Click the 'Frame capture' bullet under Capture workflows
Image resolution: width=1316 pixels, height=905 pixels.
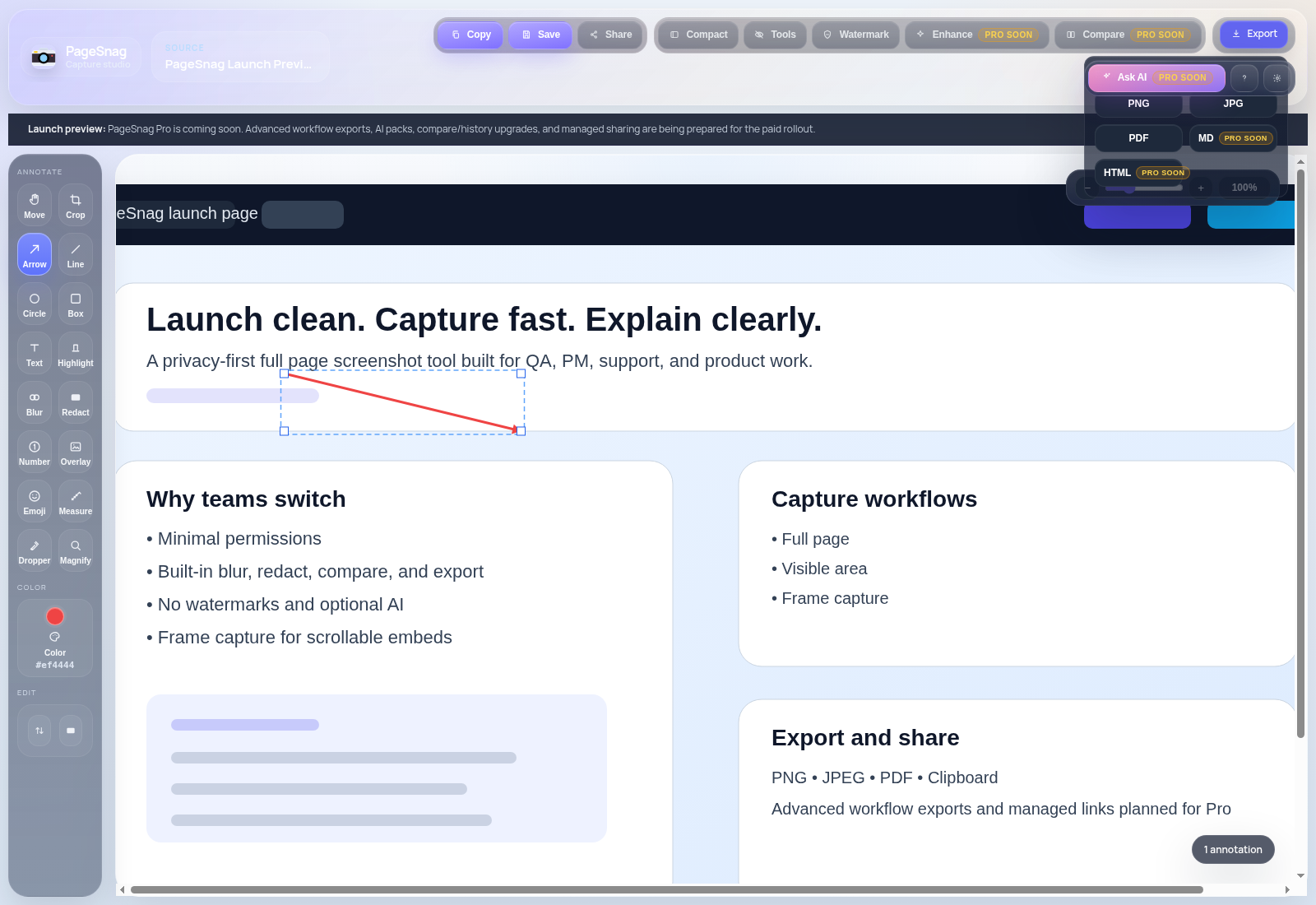830,598
